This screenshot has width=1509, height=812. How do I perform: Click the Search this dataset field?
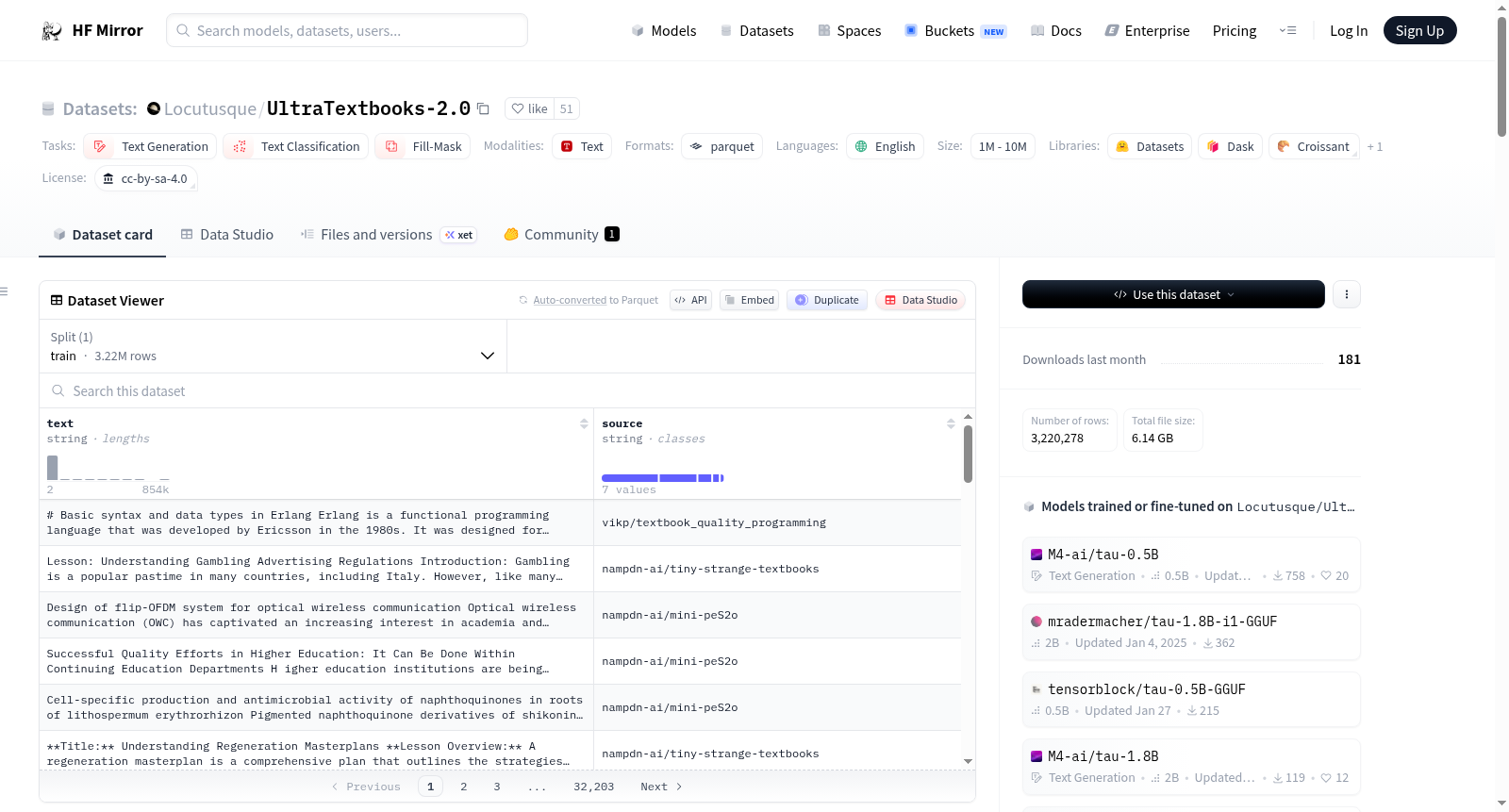pos(507,390)
